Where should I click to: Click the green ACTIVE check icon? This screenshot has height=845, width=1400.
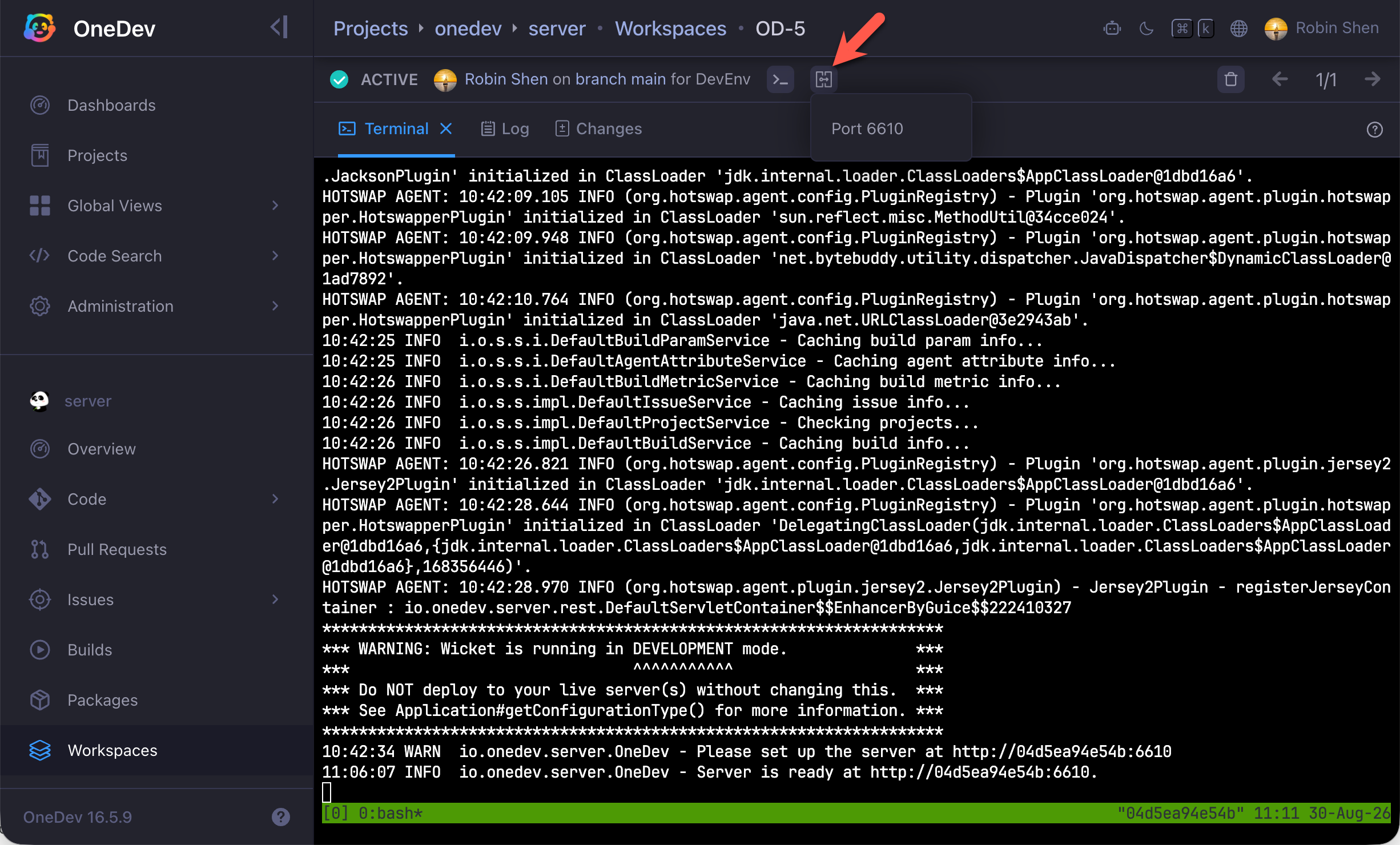tap(339, 79)
